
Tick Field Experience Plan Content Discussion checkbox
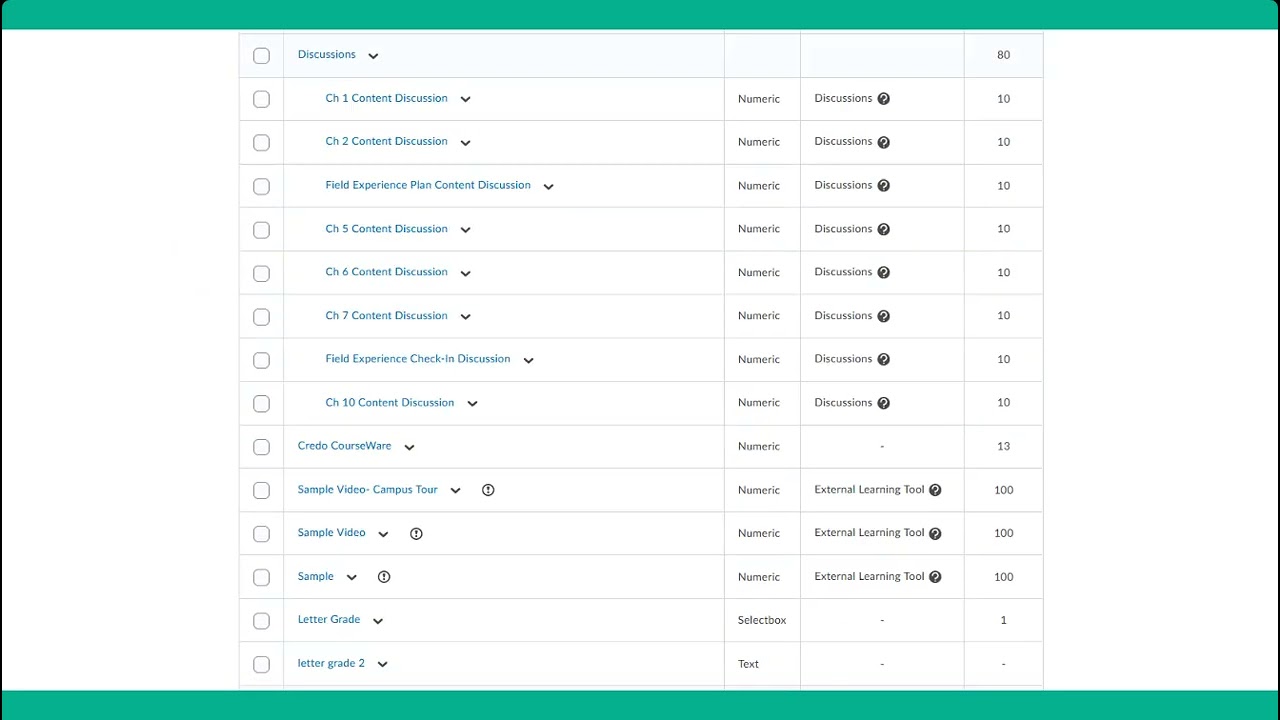pos(261,186)
